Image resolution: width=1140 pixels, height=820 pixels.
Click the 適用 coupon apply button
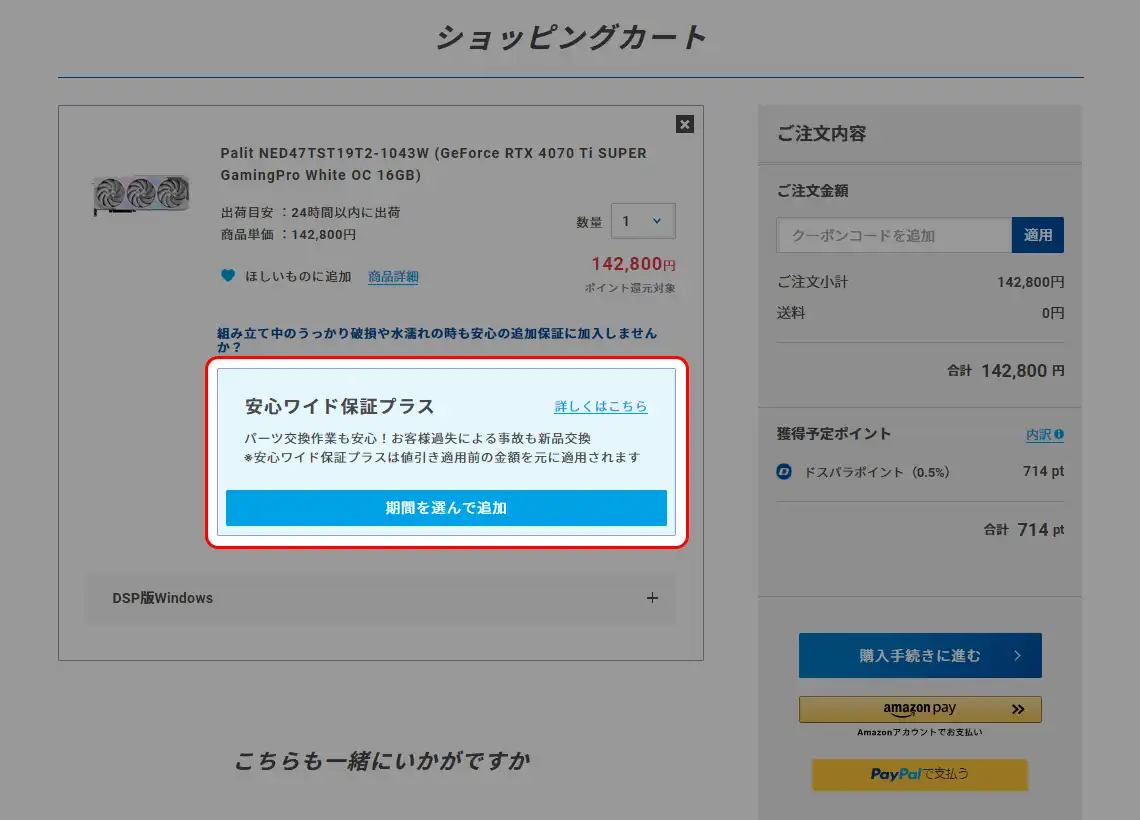point(1037,235)
